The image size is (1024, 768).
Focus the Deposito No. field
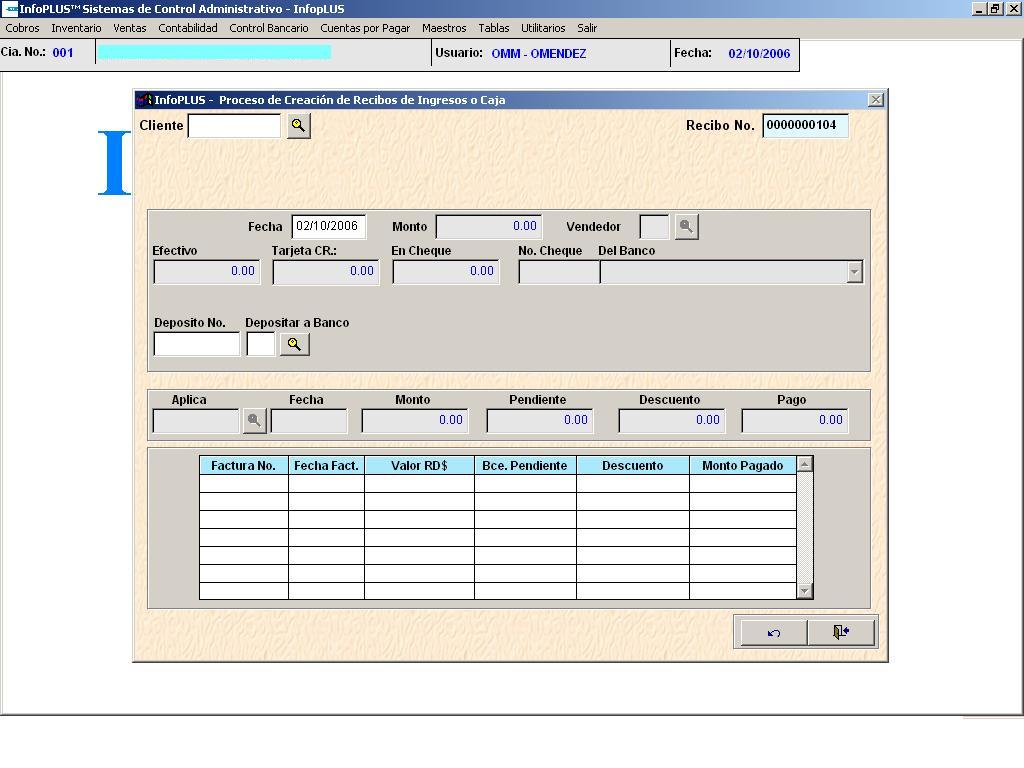coord(197,344)
